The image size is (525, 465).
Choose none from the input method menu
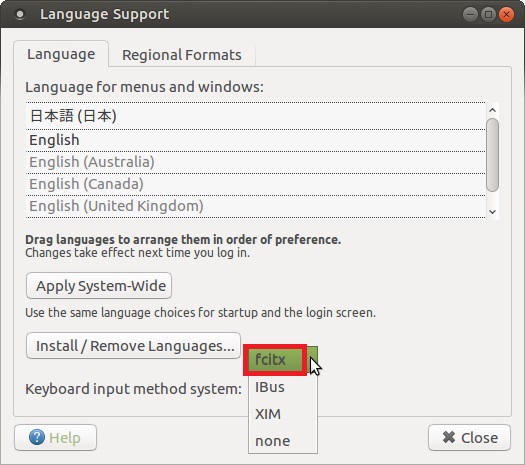coord(283,441)
